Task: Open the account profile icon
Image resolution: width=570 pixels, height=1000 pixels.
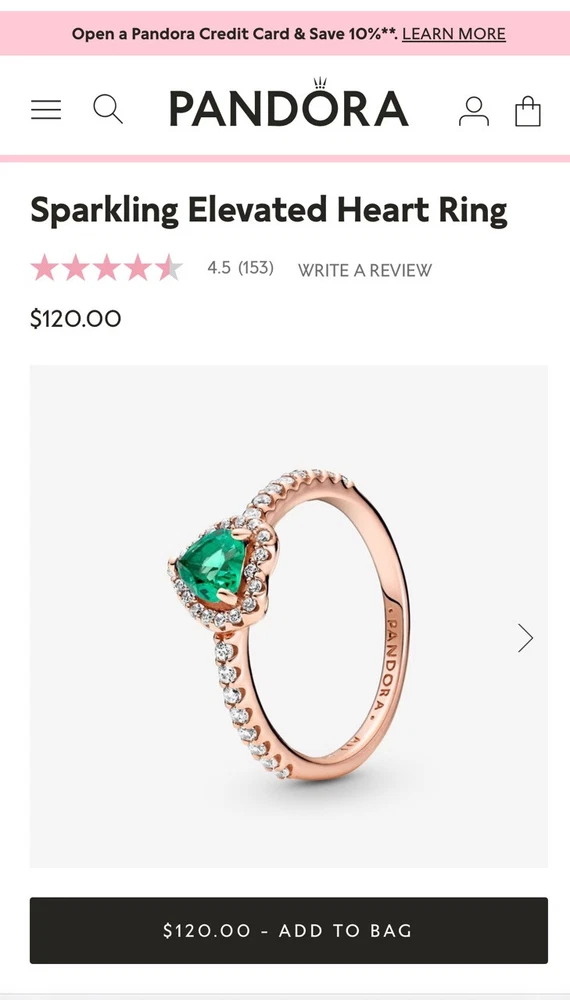Action: point(474,111)
